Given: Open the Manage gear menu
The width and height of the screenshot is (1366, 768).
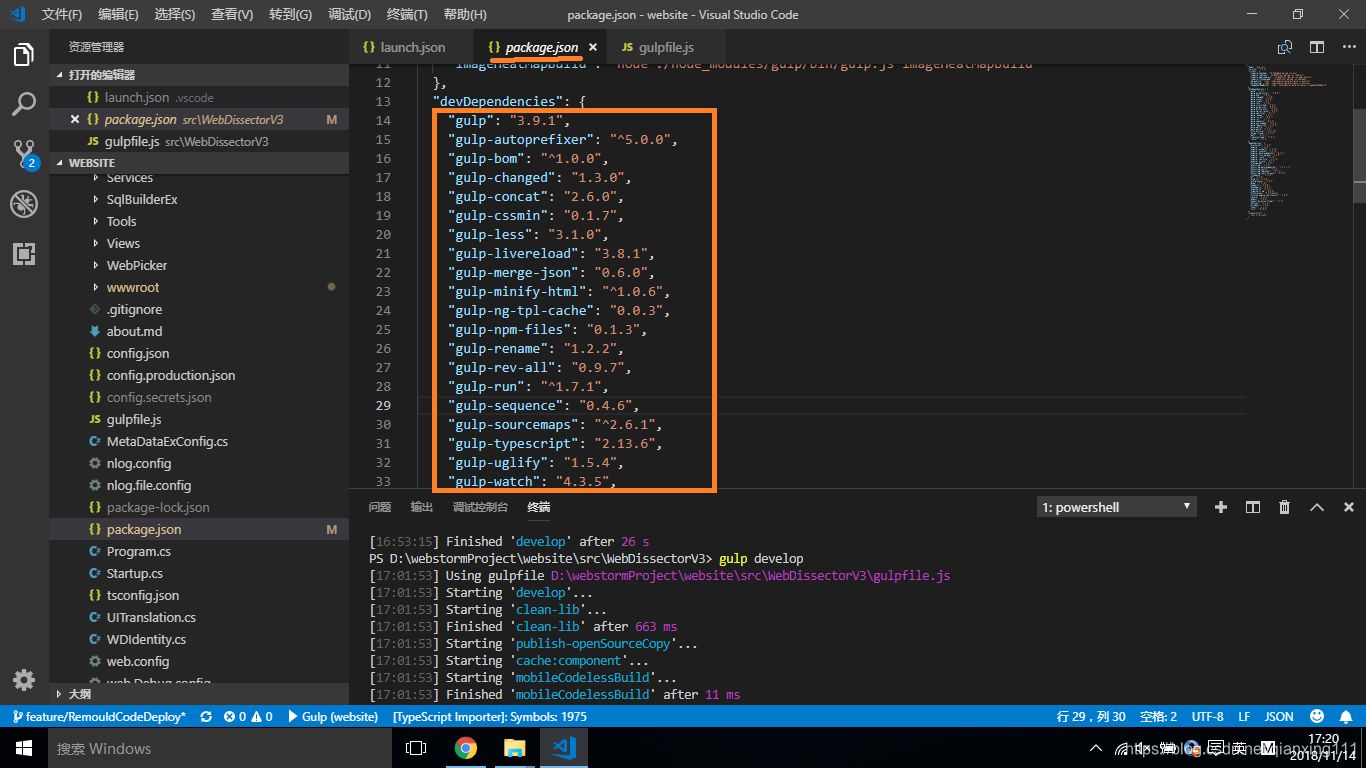Looking at the screenshot, I should tap(24, 680).
